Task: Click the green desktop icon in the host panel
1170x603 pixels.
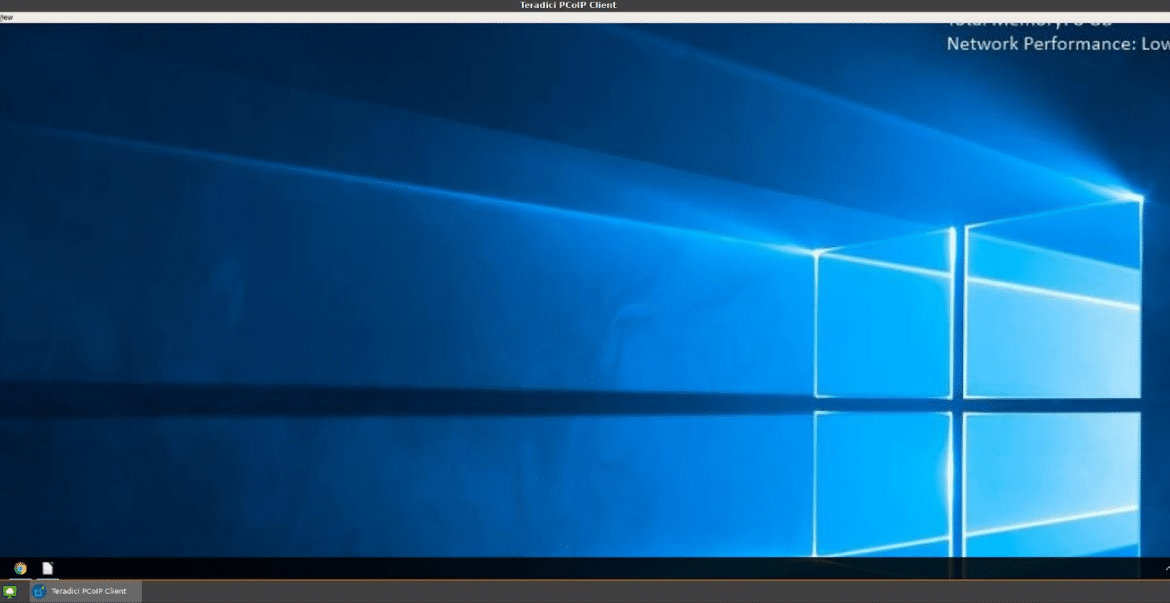Action: coord(10,591)
